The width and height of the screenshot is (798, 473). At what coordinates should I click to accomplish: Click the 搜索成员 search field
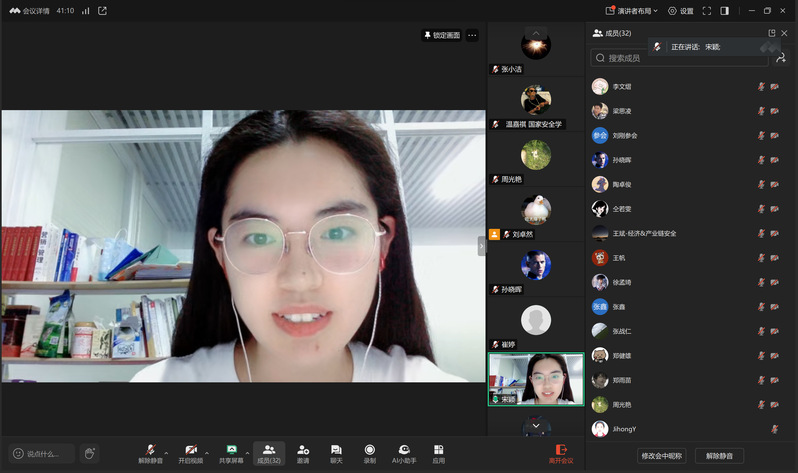(680, 58)
